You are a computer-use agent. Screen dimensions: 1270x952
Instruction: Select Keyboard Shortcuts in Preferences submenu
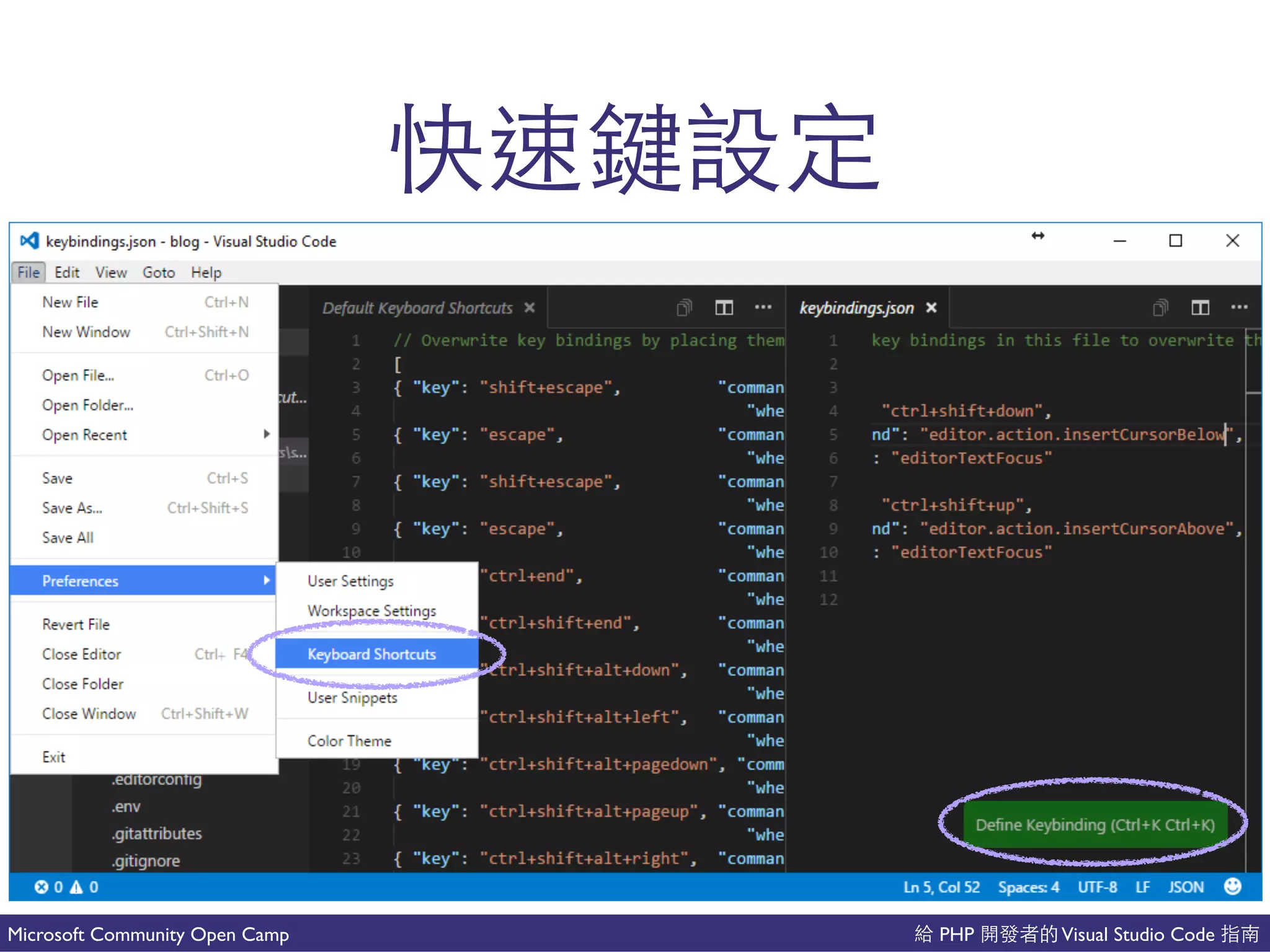[x=377, y=654]
